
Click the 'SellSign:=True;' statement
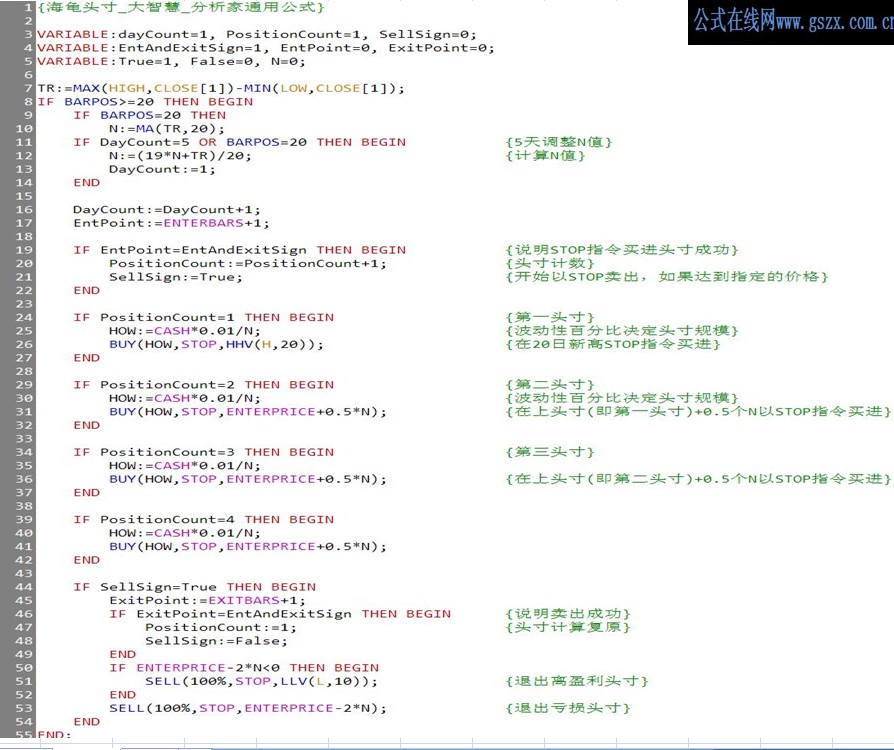pyautogui.click(x=176, y=277)
